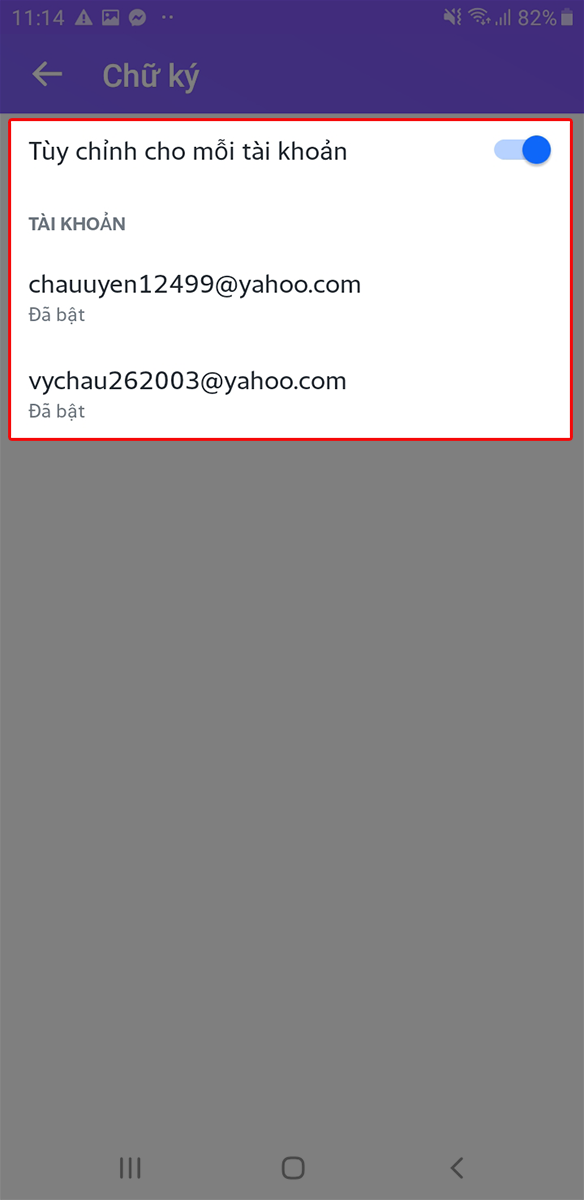
Task: Click the TÀI KHOẢN section header
Action: click(77, 224)
